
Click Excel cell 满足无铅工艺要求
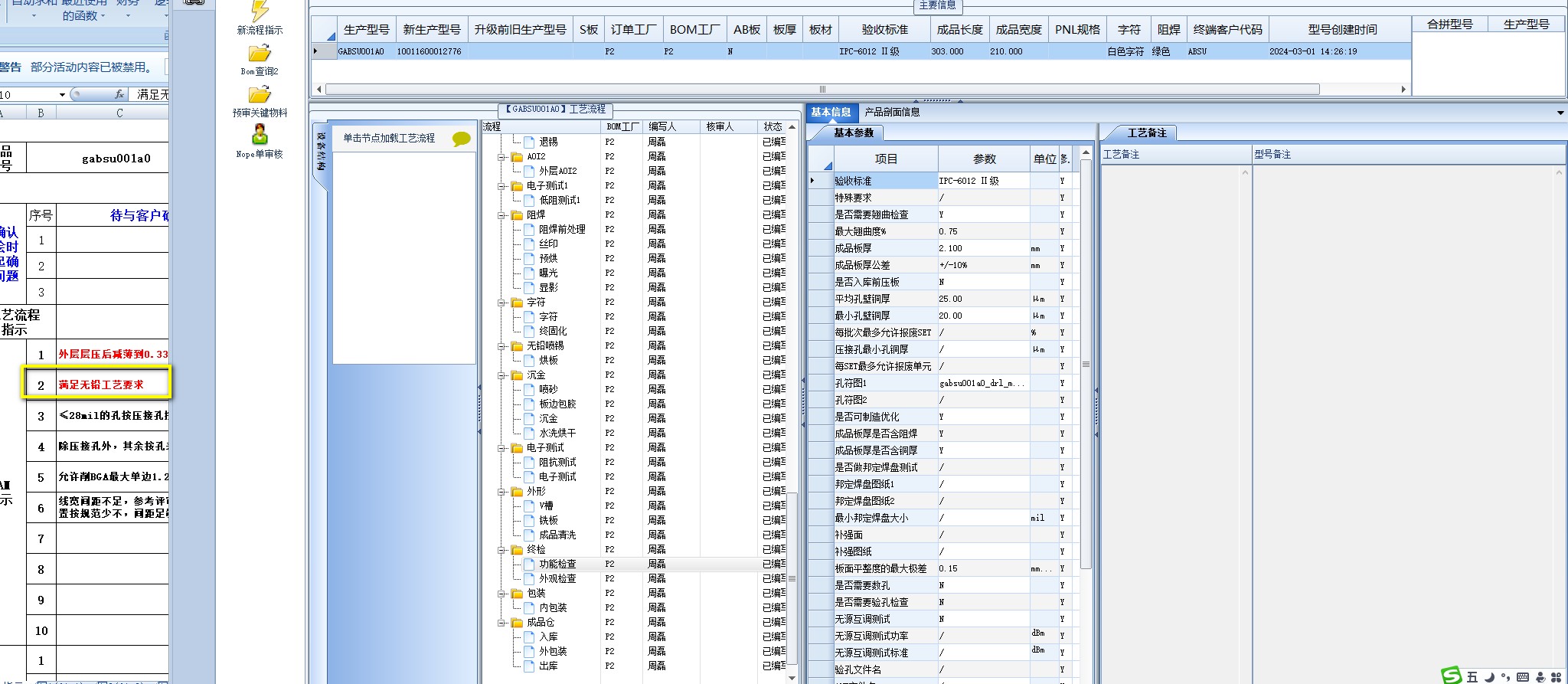pos(113,385)
